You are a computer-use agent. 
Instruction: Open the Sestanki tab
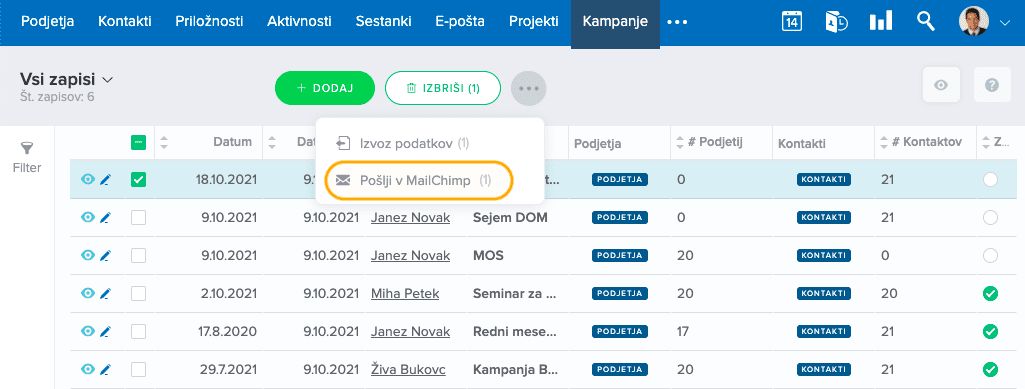383,22
